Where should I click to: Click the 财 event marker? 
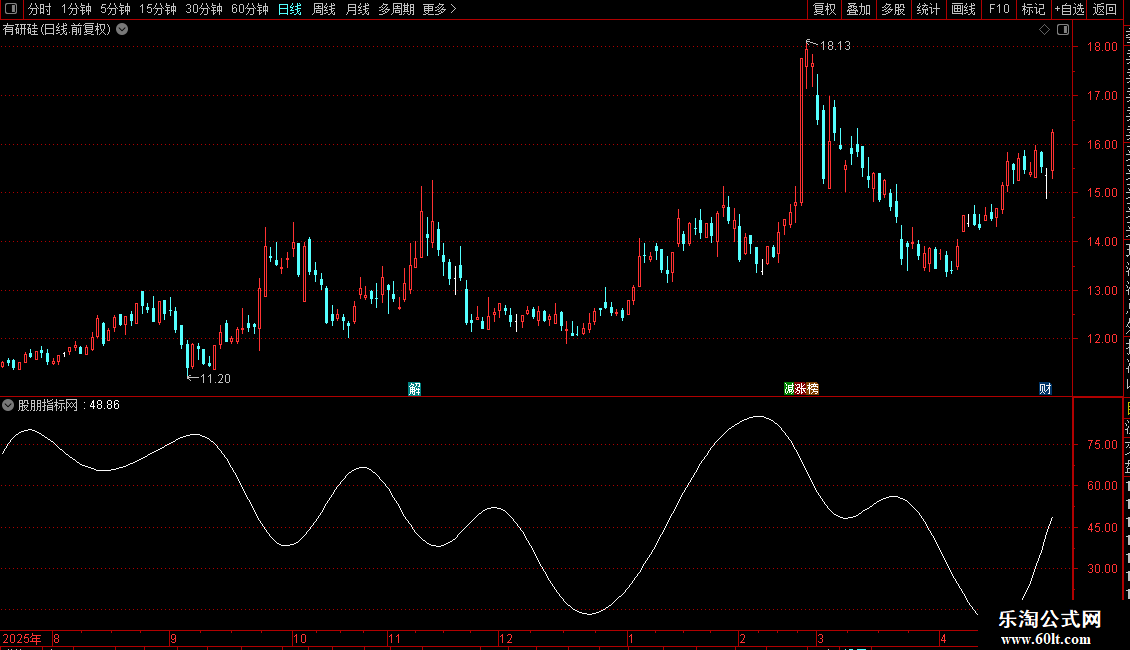coord(1045,389)
